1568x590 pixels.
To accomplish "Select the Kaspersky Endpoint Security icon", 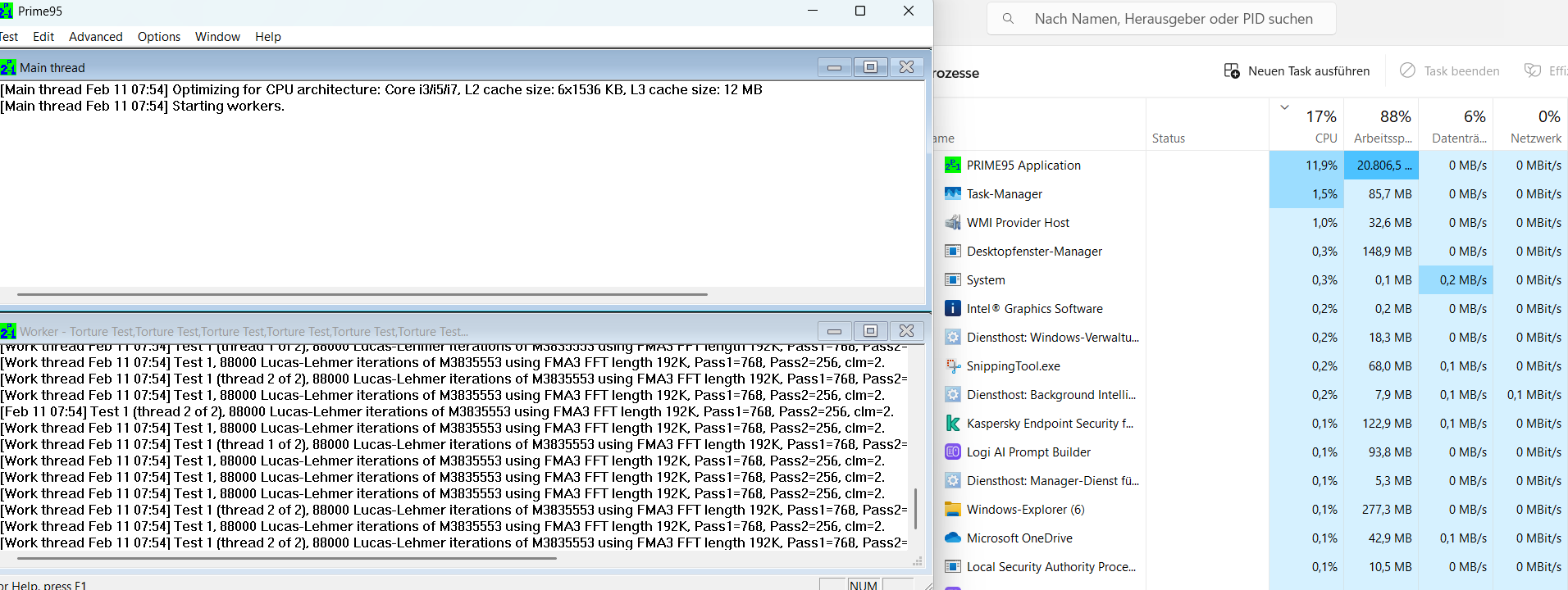I will [x=953, y=424].
